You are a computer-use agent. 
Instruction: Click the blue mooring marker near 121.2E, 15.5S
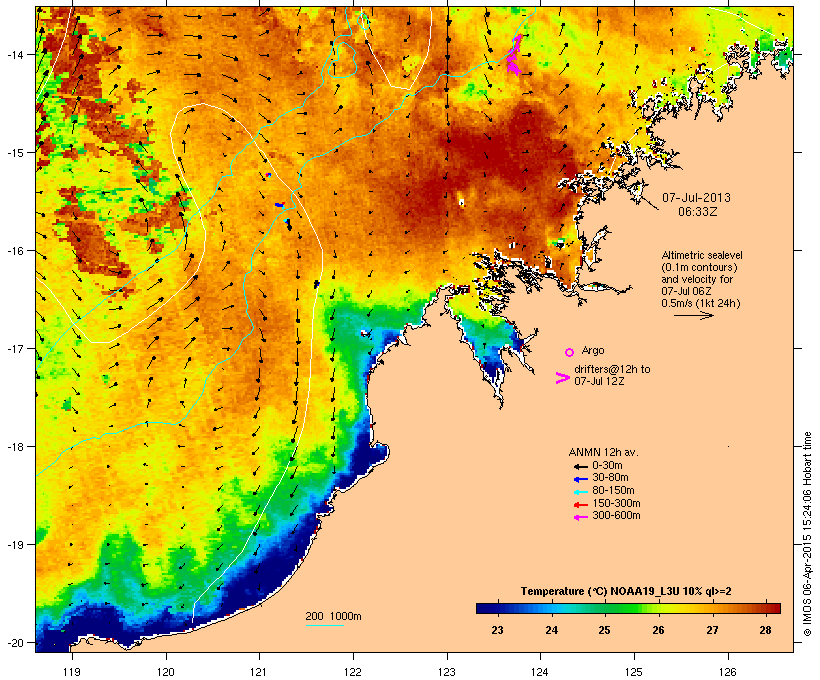tap(280, 205)
